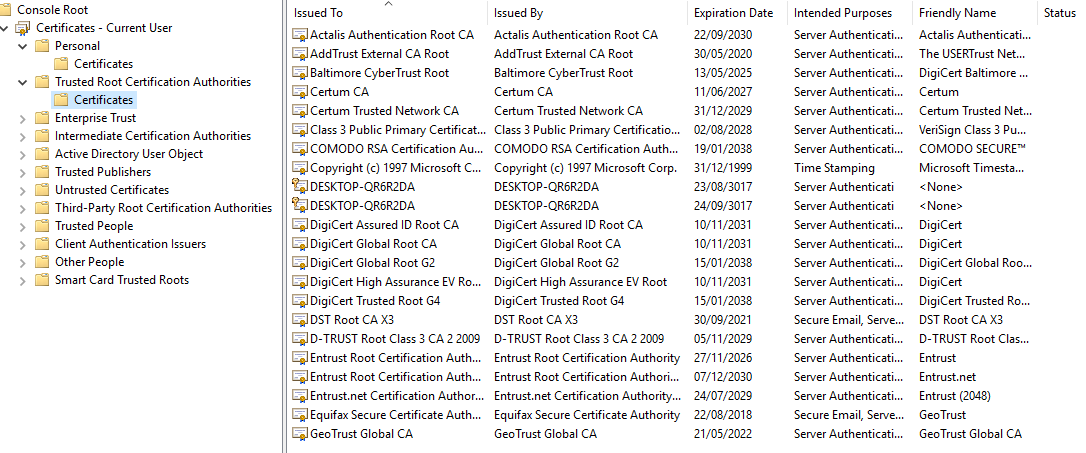Select Certificates under the Personal folder

click(103, 64)
